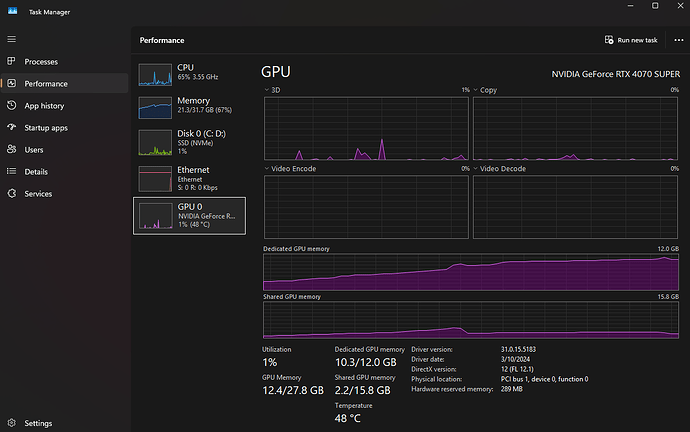This screenshot has height=432, width=690.
Task: Open the hamburger navigation menu
Action: (x=12, y=39)
